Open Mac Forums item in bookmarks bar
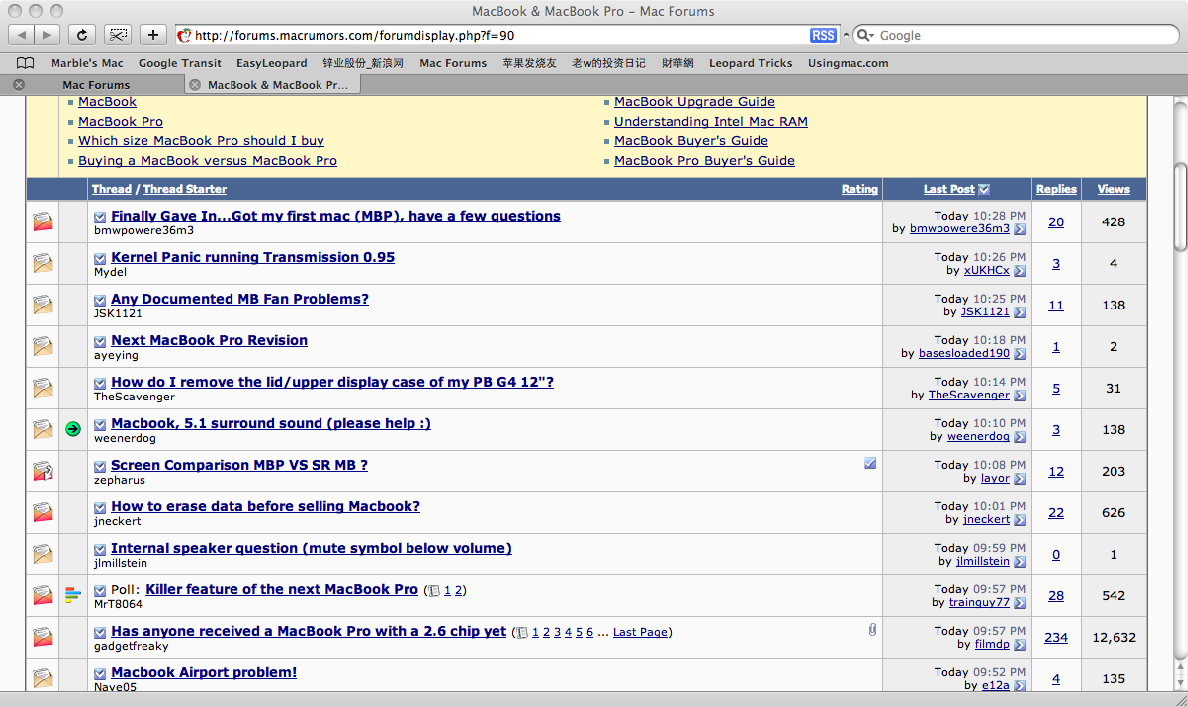The width and height of the screenshot is (1188, 707). point(453,63)
